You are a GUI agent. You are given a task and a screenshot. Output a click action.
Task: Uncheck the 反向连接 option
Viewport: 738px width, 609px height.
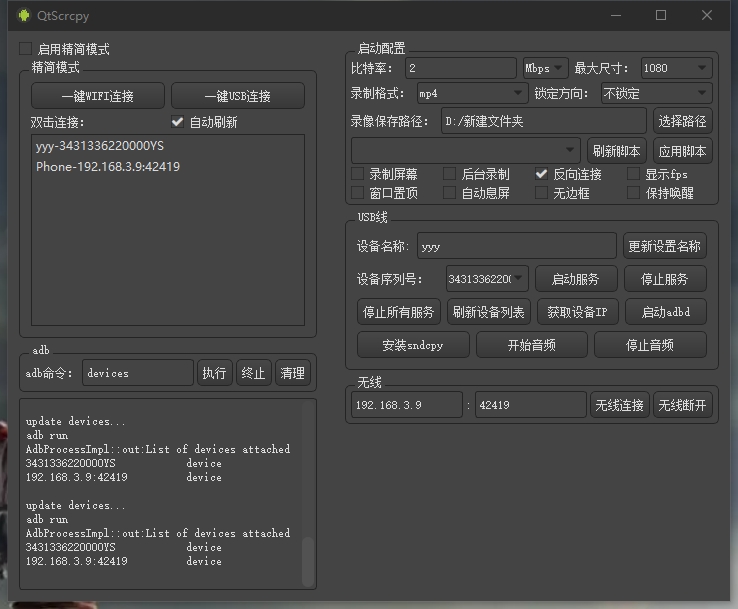(542, 174)
